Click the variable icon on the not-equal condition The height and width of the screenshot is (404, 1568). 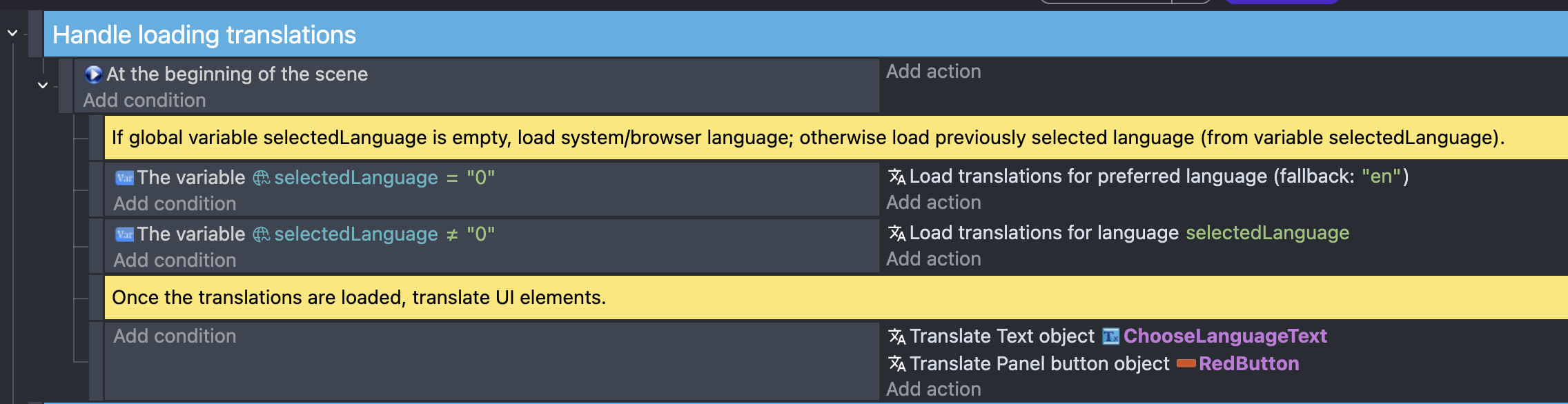tap(124, 234)
